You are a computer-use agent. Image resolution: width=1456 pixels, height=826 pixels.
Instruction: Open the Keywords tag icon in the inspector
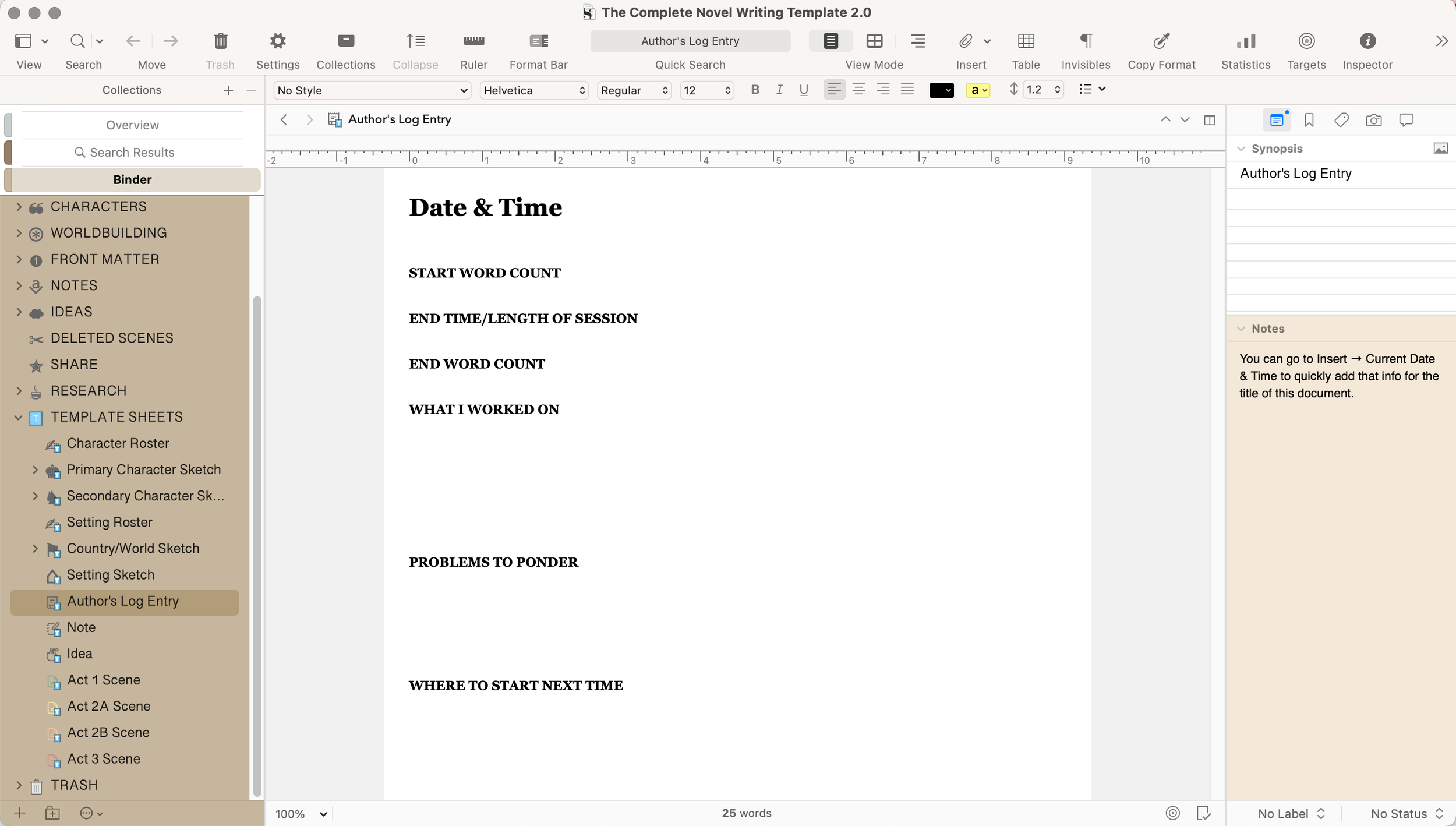coord(1341,119)
